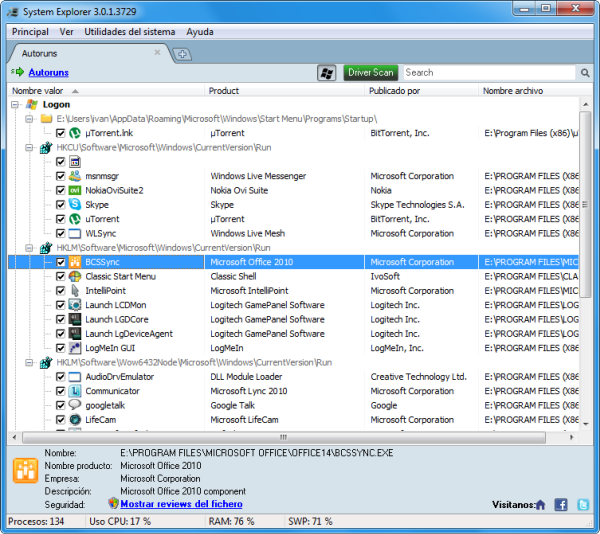Click the Skype row icon
The image size is (600, 534).
[x=75, y=204]
